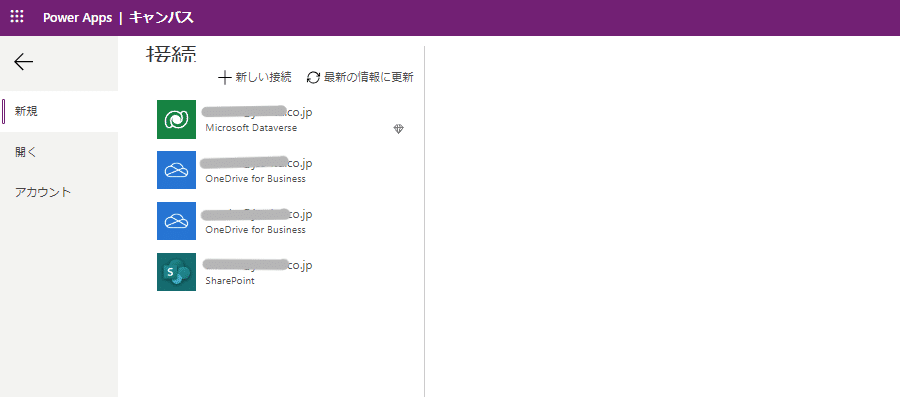
Task: Select the first OneDrive for Business label
Action: (x=255, y=178)
